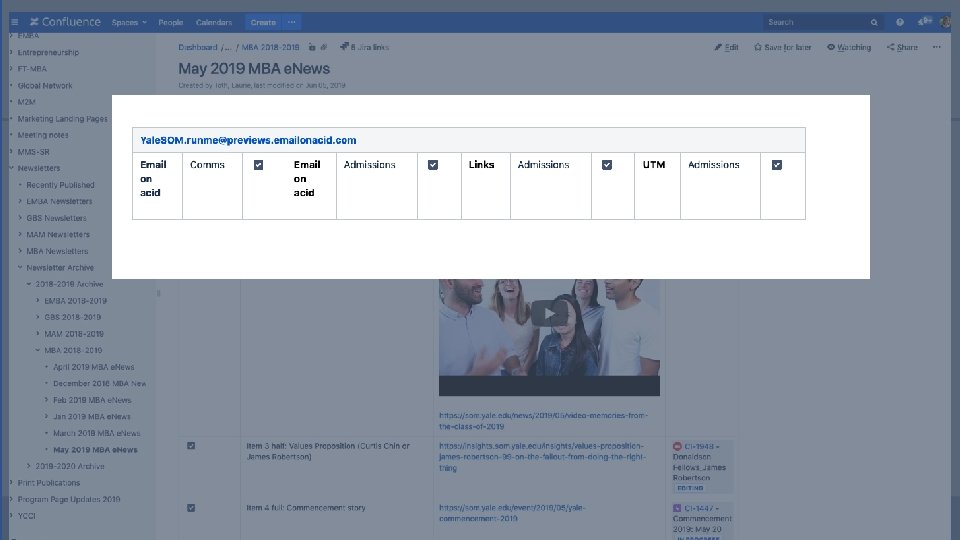This screenshot has height=540, width=960.
Task: Open Program Page Updates 2019
Action: (x=69, y=499)
